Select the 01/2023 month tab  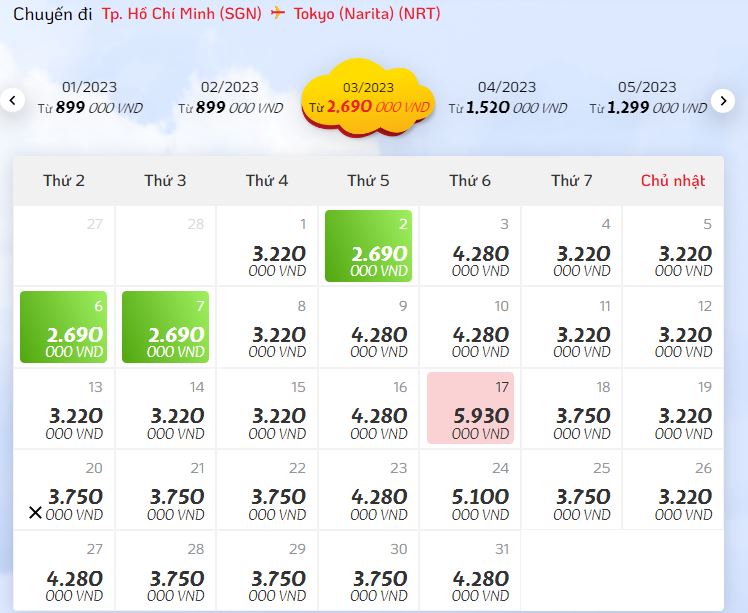[x=90, y=98]
